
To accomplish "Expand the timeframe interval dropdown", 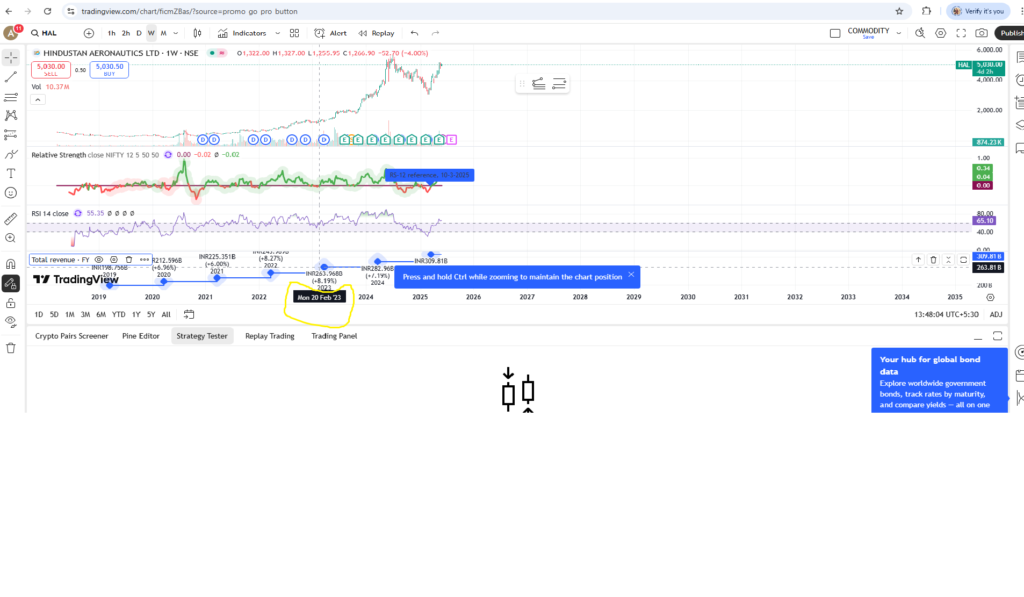I will tap(176, 33).
